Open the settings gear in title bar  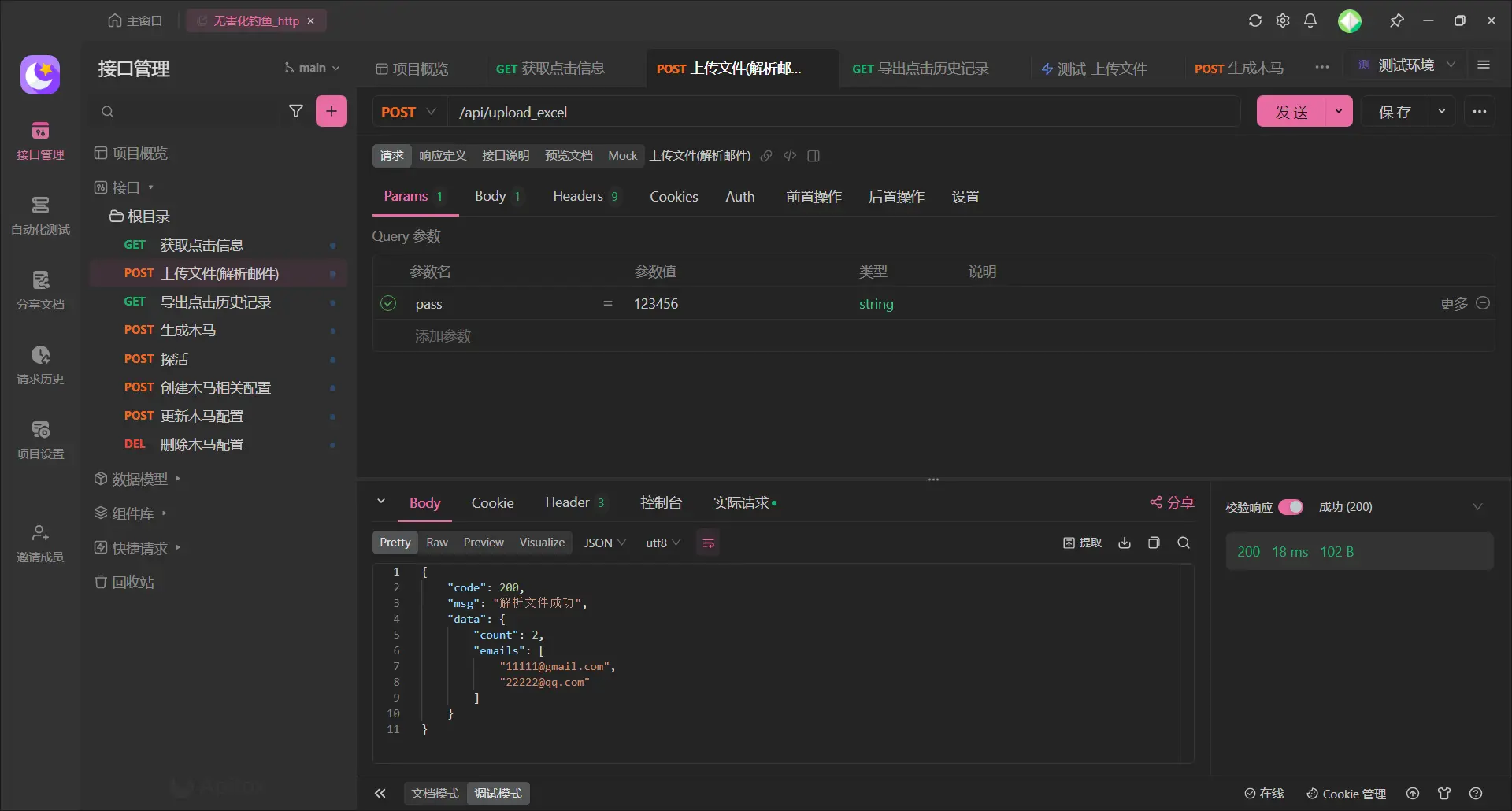tap(1283, 20)
